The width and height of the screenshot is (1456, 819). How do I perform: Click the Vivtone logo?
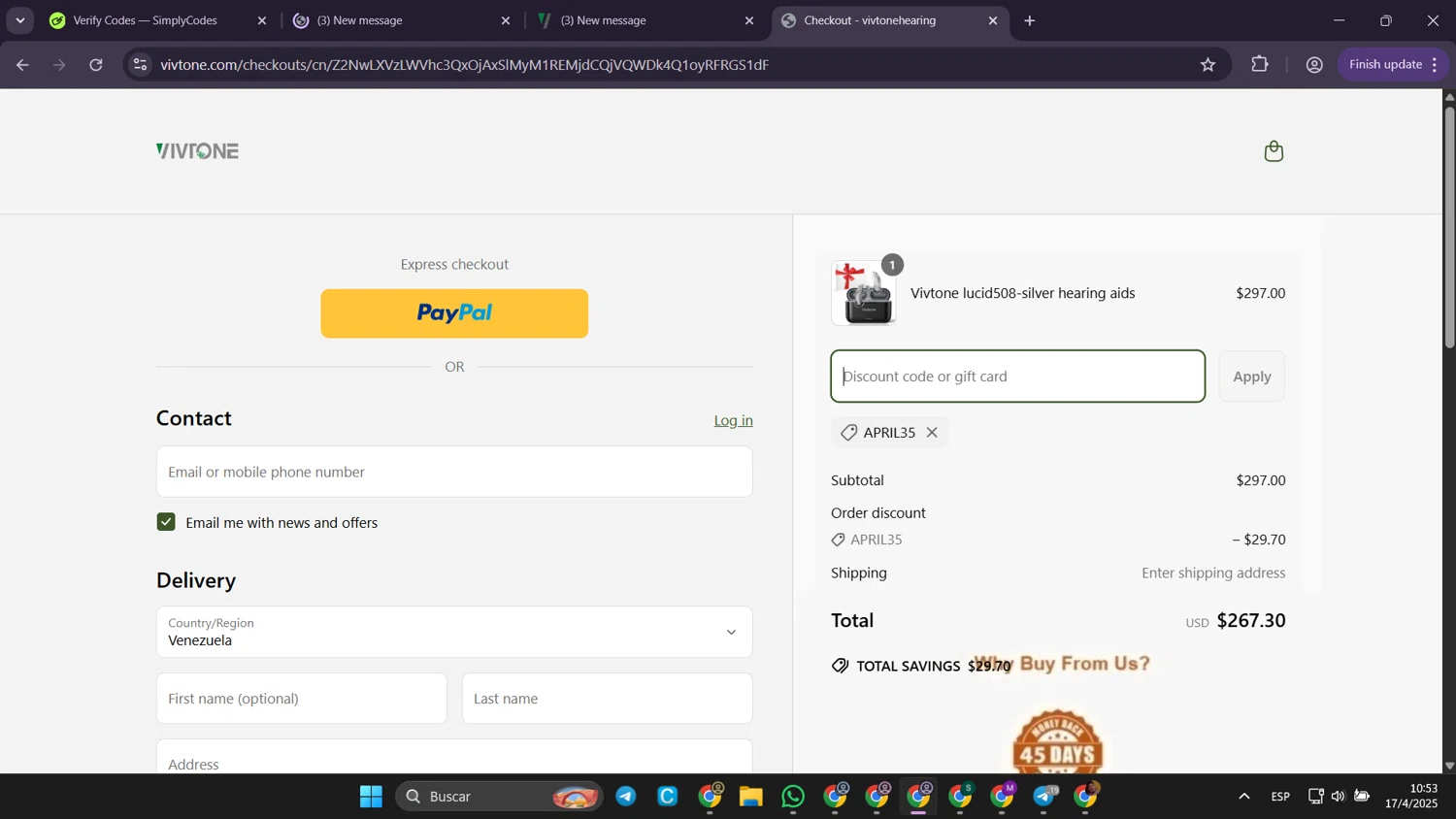(197, 151)
